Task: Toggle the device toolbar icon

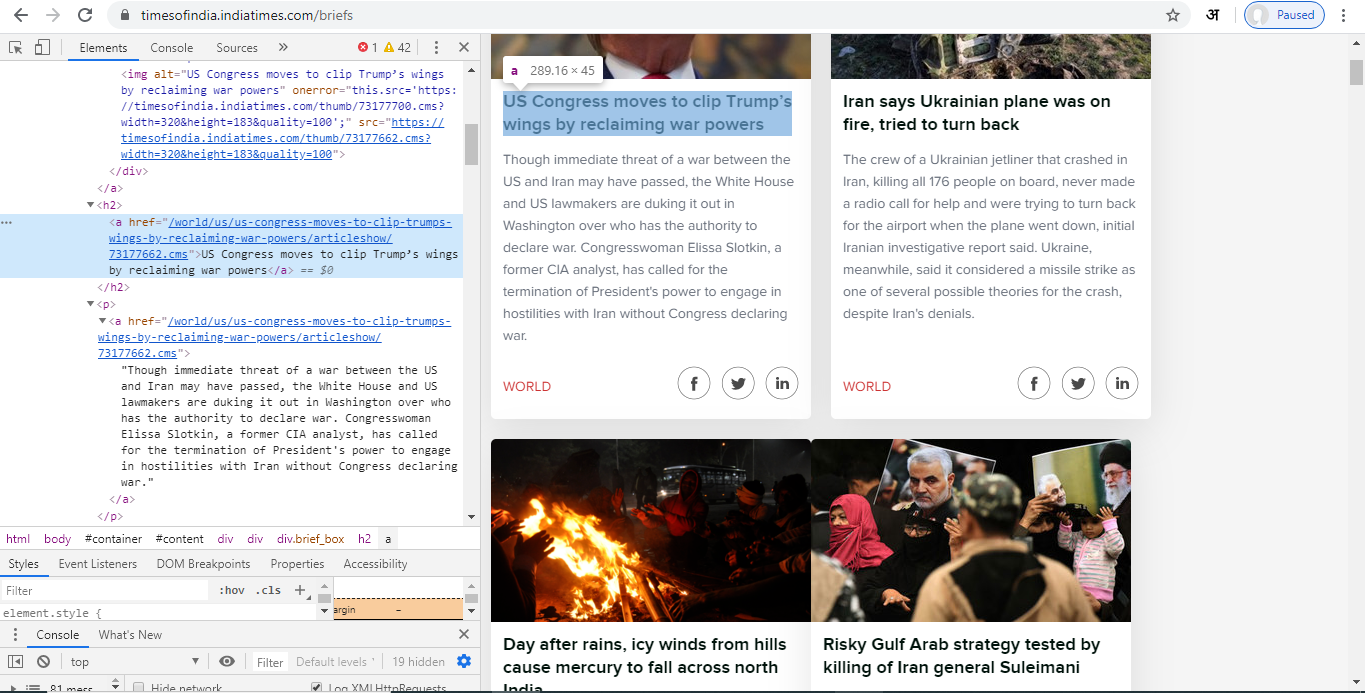Action: 42,47
